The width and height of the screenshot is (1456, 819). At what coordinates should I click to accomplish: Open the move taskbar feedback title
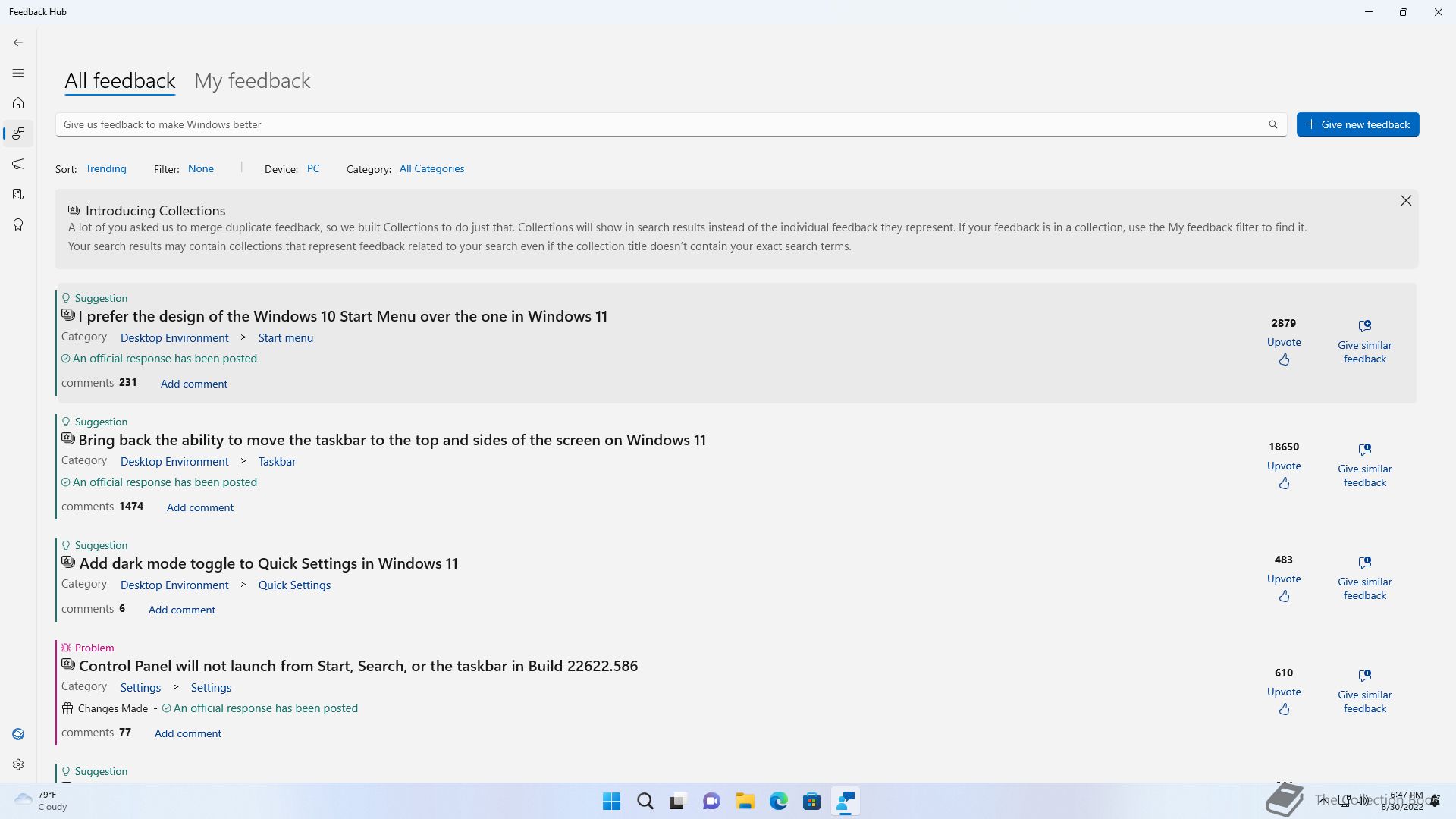point(392,440)
